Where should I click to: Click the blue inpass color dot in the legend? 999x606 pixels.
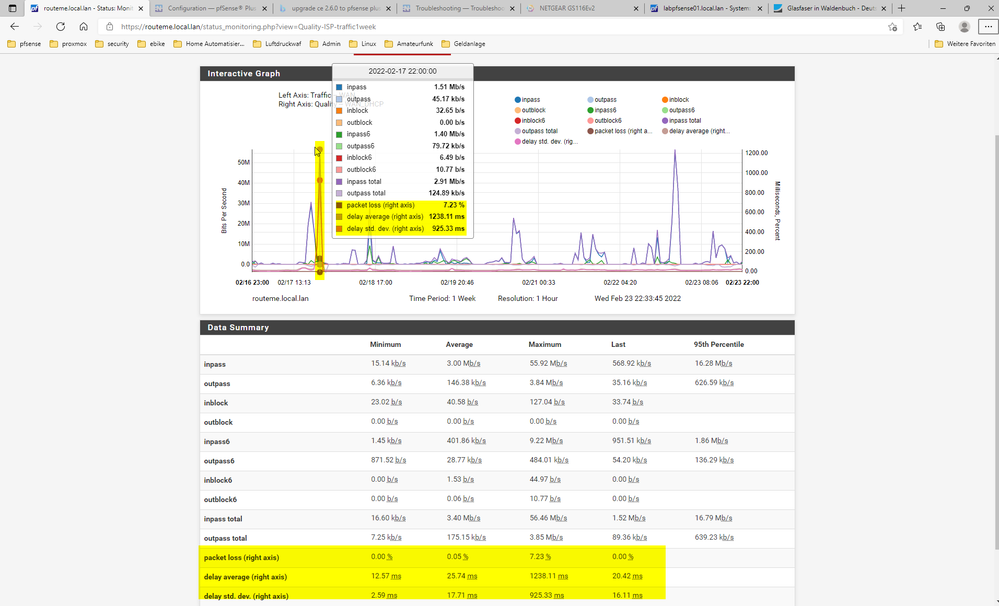[x=518, y=99]
